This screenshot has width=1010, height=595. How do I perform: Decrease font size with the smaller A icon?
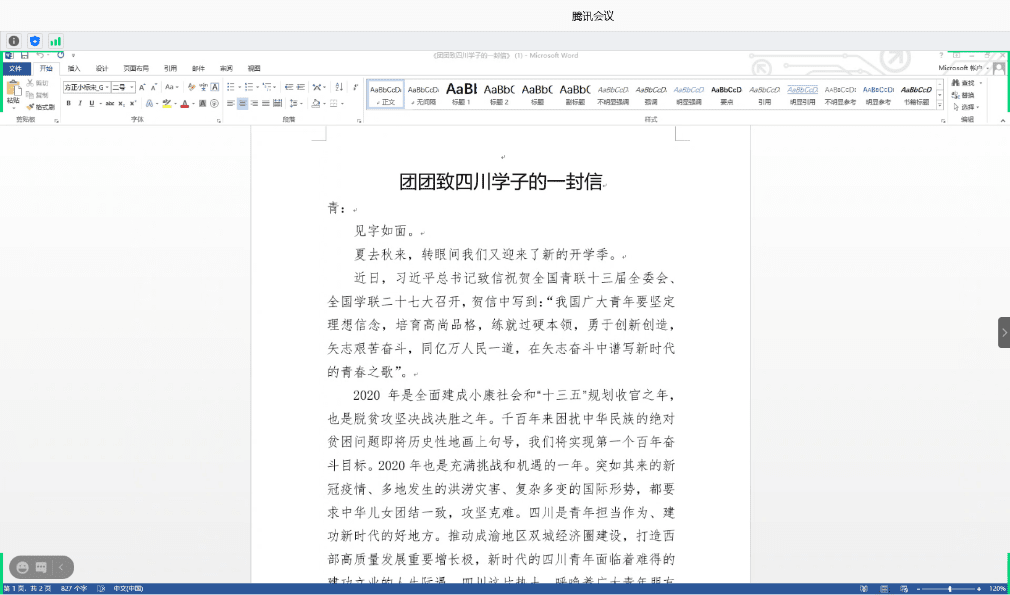154,87
